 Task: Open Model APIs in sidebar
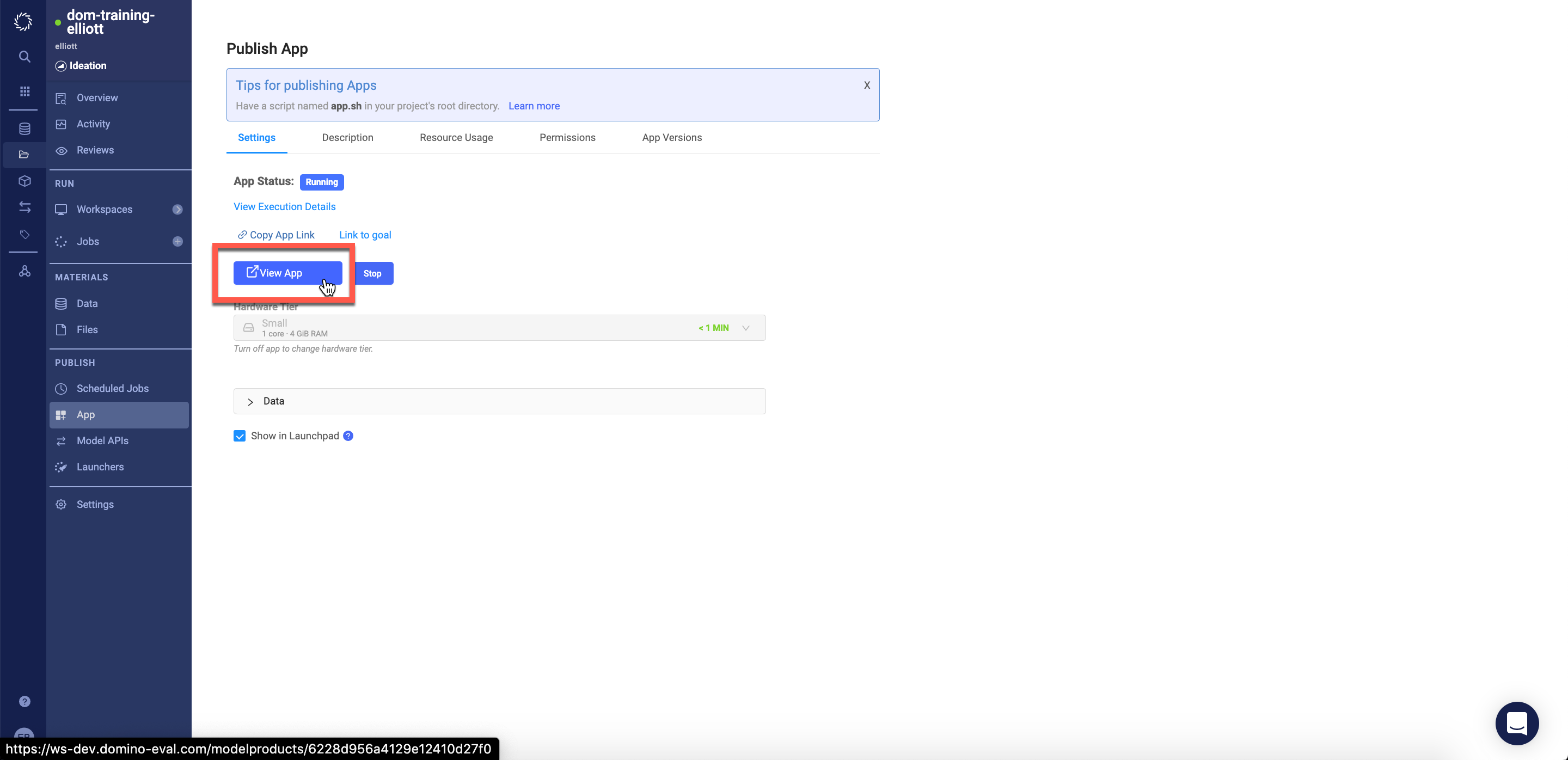coord(102,440)
